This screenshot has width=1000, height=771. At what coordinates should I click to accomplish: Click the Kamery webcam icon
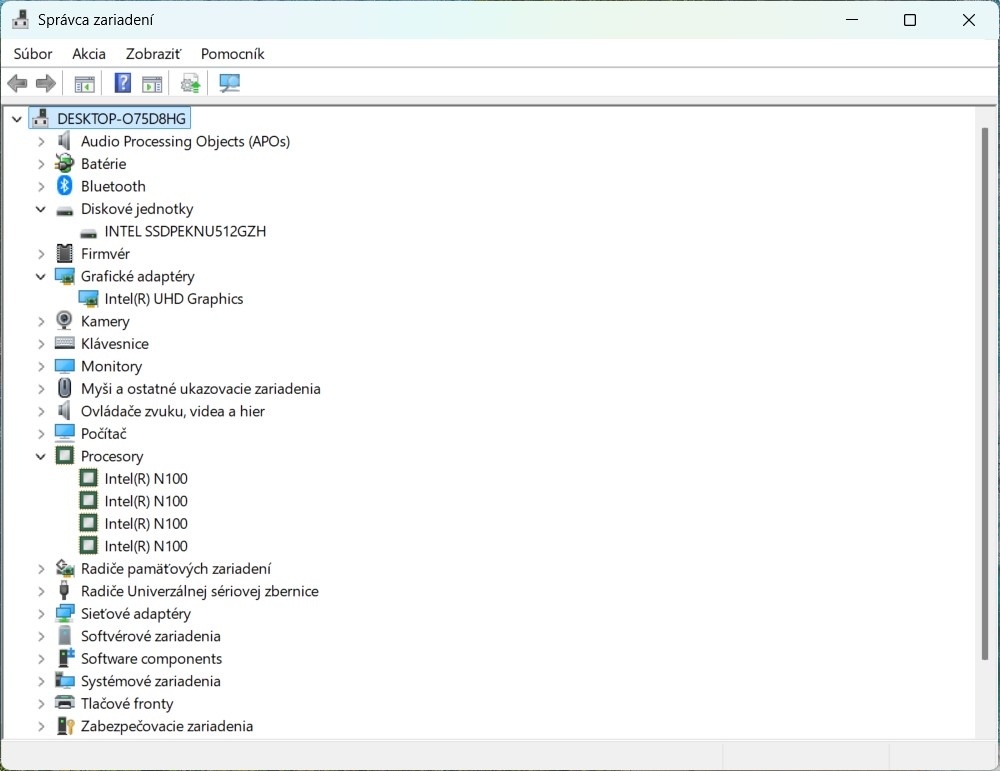tap(65, 321)
